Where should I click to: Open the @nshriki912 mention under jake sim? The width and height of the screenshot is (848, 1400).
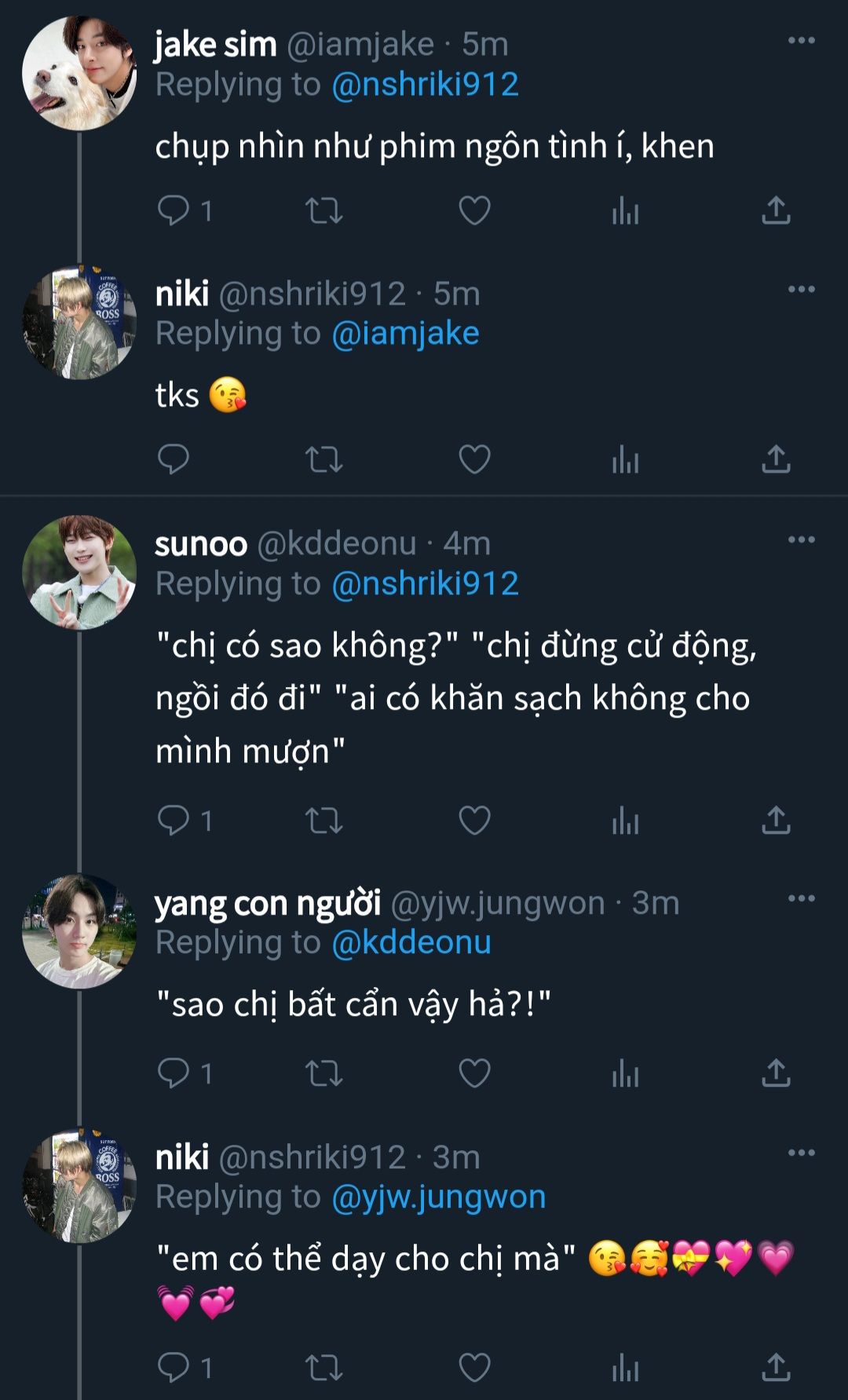coord(425,85)
